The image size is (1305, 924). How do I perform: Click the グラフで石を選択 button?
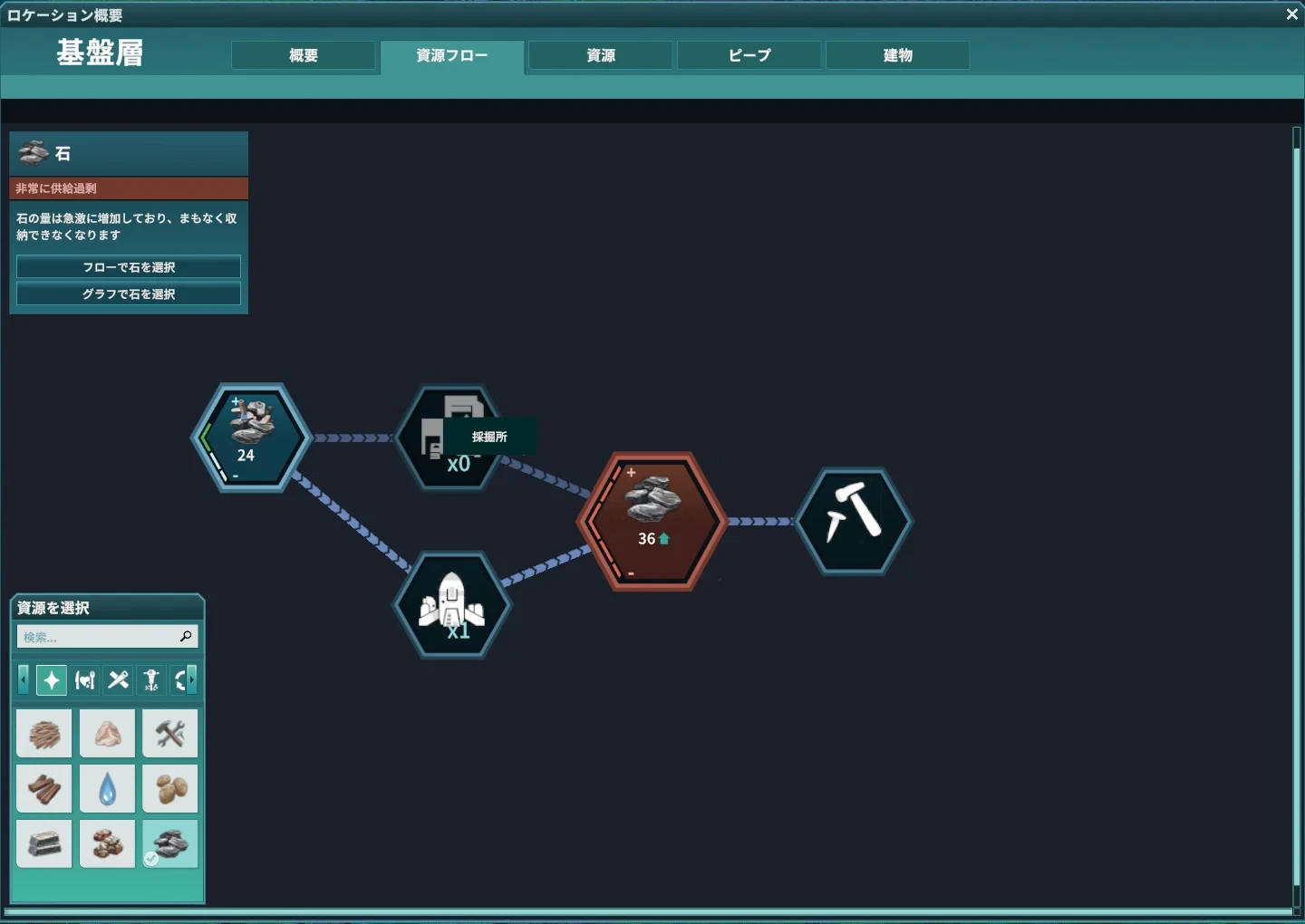(129, 294)
